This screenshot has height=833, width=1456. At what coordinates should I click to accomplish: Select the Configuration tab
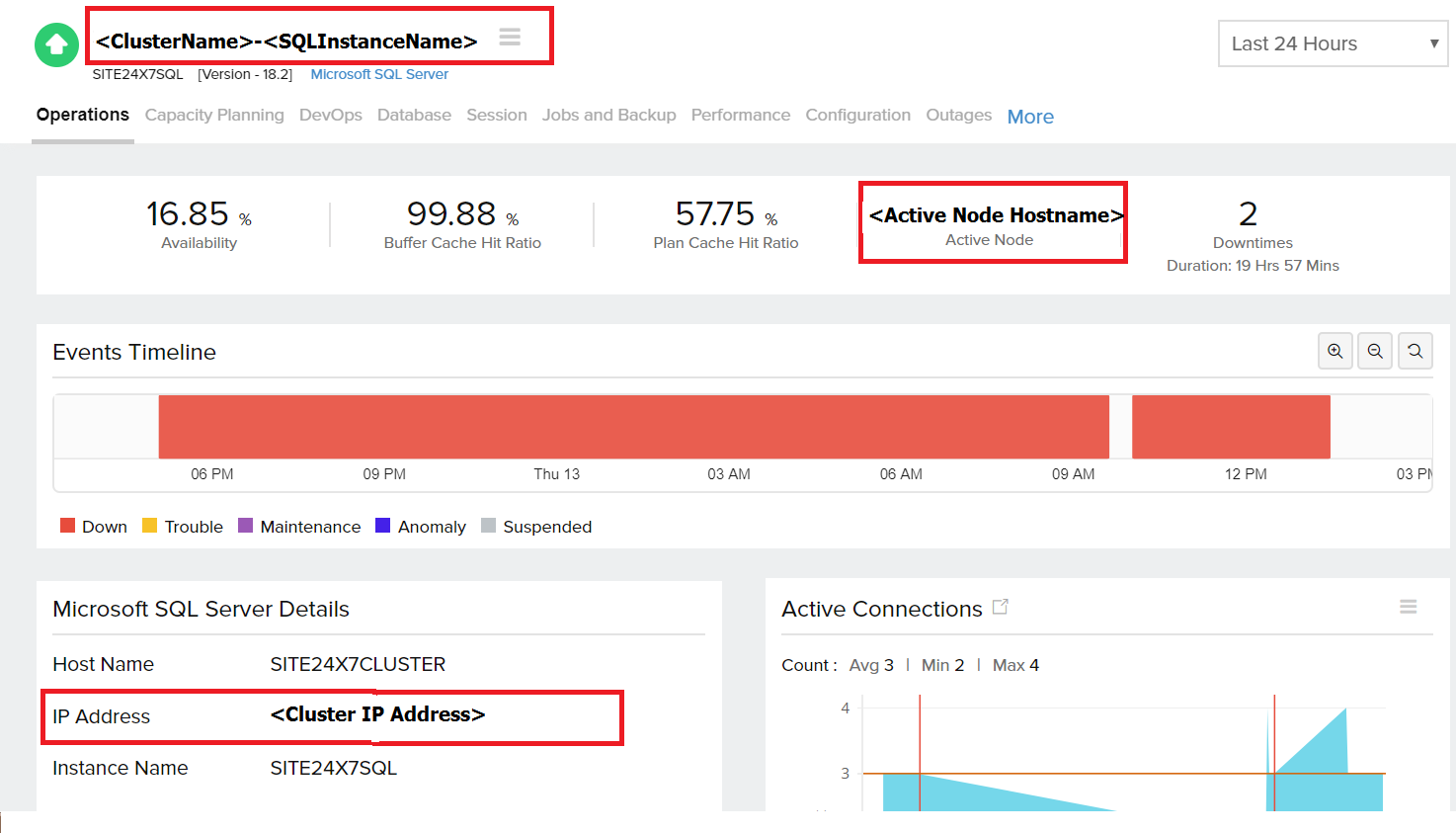point(857,115)
